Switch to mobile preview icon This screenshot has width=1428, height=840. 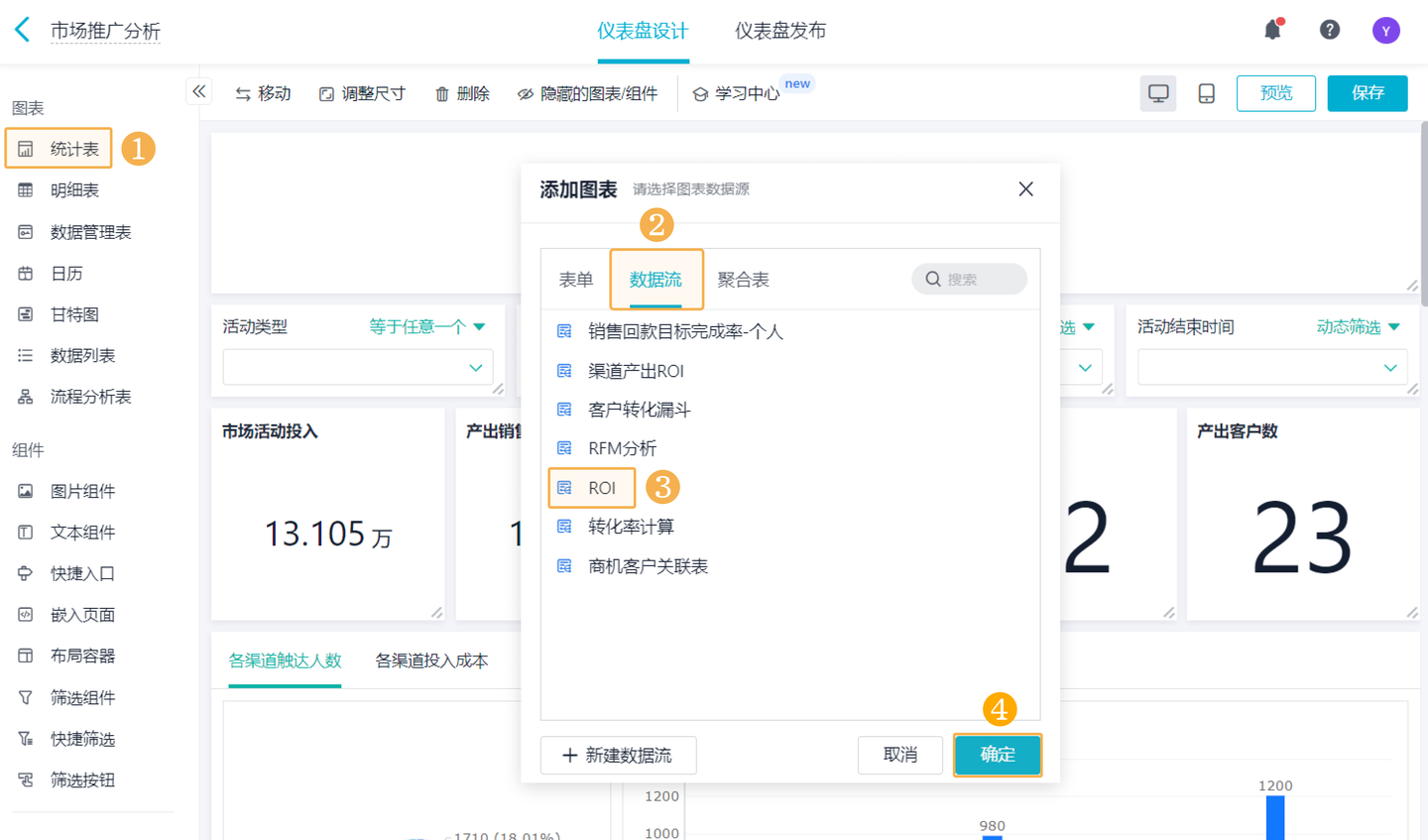1206,93
